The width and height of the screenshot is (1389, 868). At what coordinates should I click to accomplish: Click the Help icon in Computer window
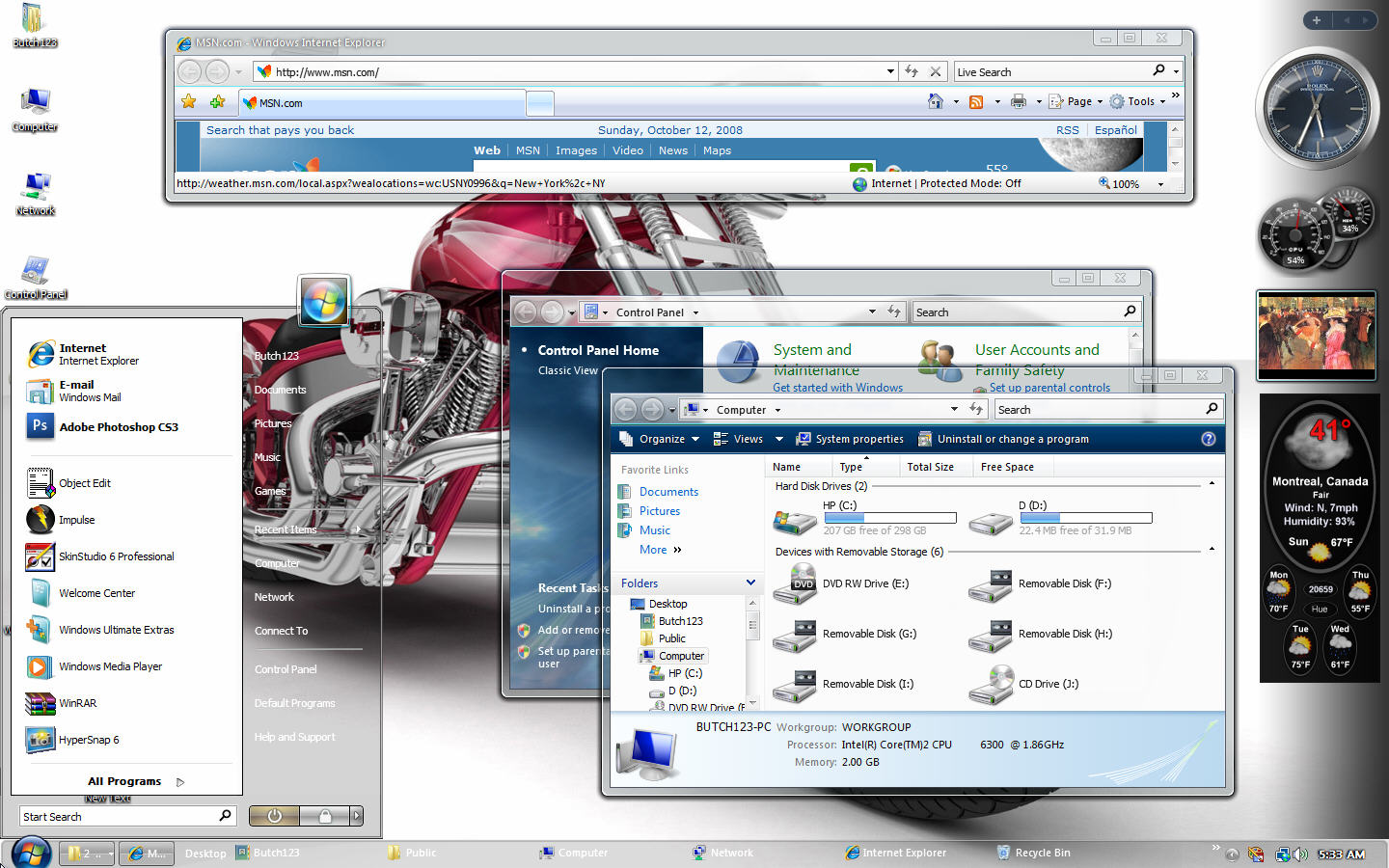1208,439
